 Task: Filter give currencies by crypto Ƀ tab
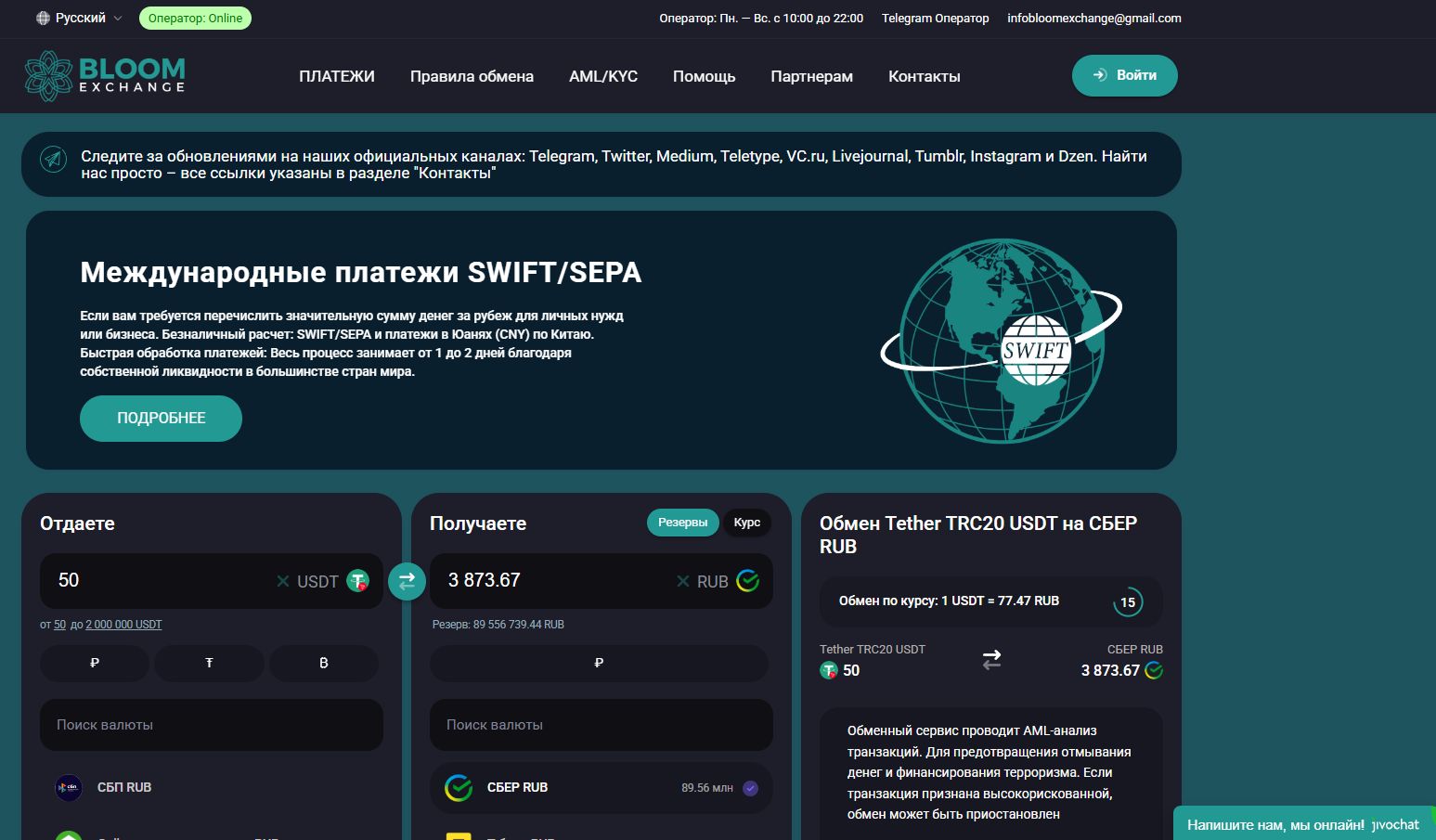click(x=324, y=663)
